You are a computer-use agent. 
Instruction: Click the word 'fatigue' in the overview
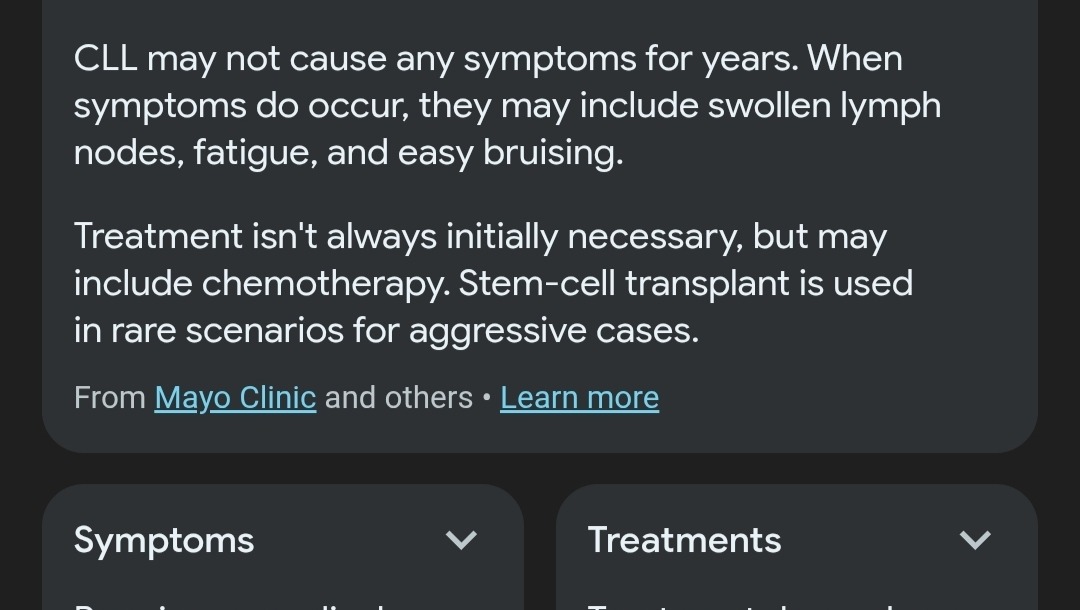coord(251,154)
